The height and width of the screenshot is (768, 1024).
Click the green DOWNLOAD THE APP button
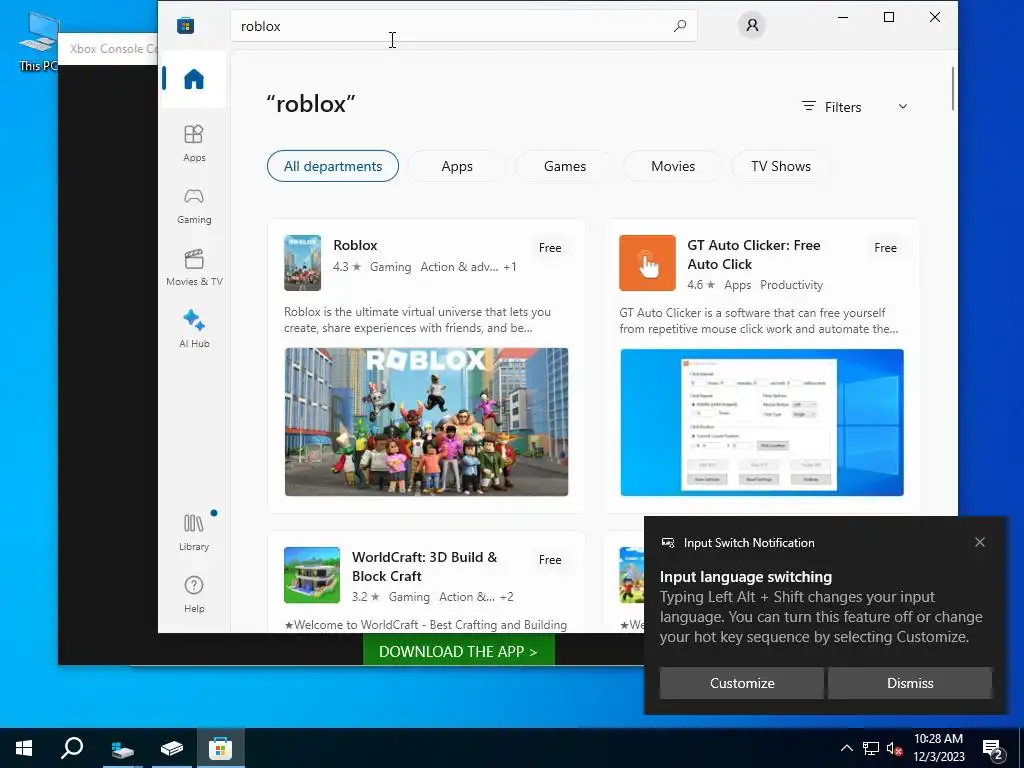458,651
